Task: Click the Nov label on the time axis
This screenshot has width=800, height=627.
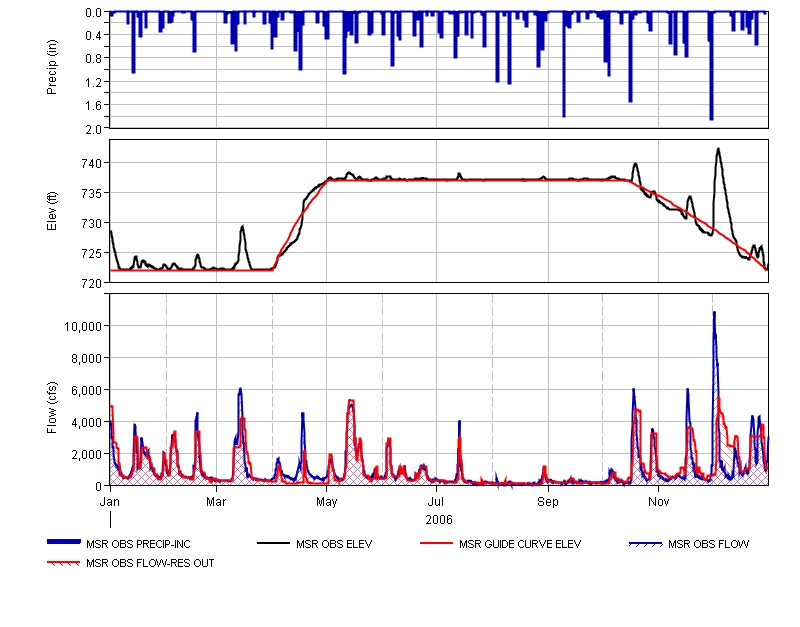Action: pyautogui.click(x=659, y=502)
